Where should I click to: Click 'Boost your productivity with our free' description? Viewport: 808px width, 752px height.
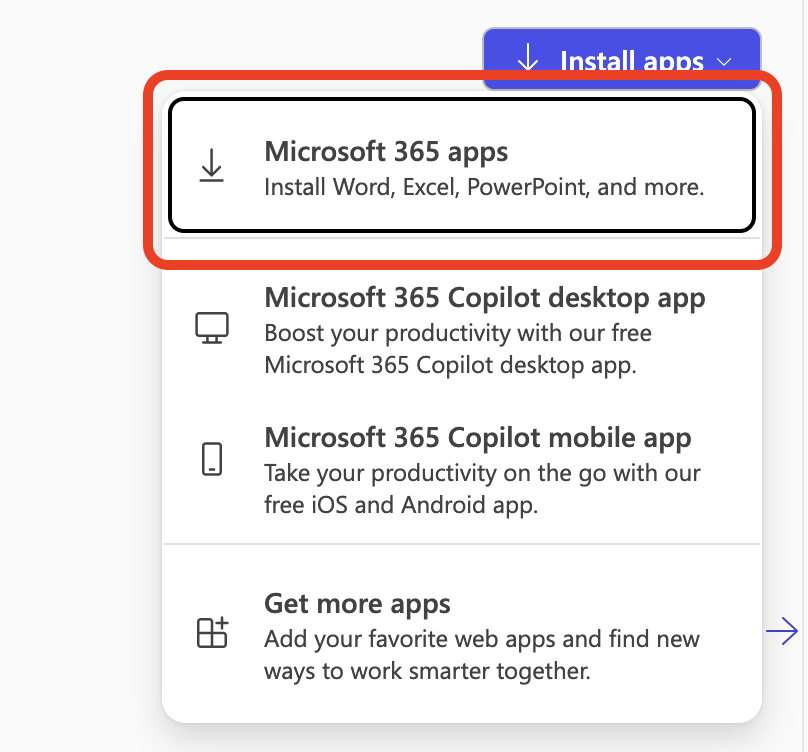[x=458, y=349]
